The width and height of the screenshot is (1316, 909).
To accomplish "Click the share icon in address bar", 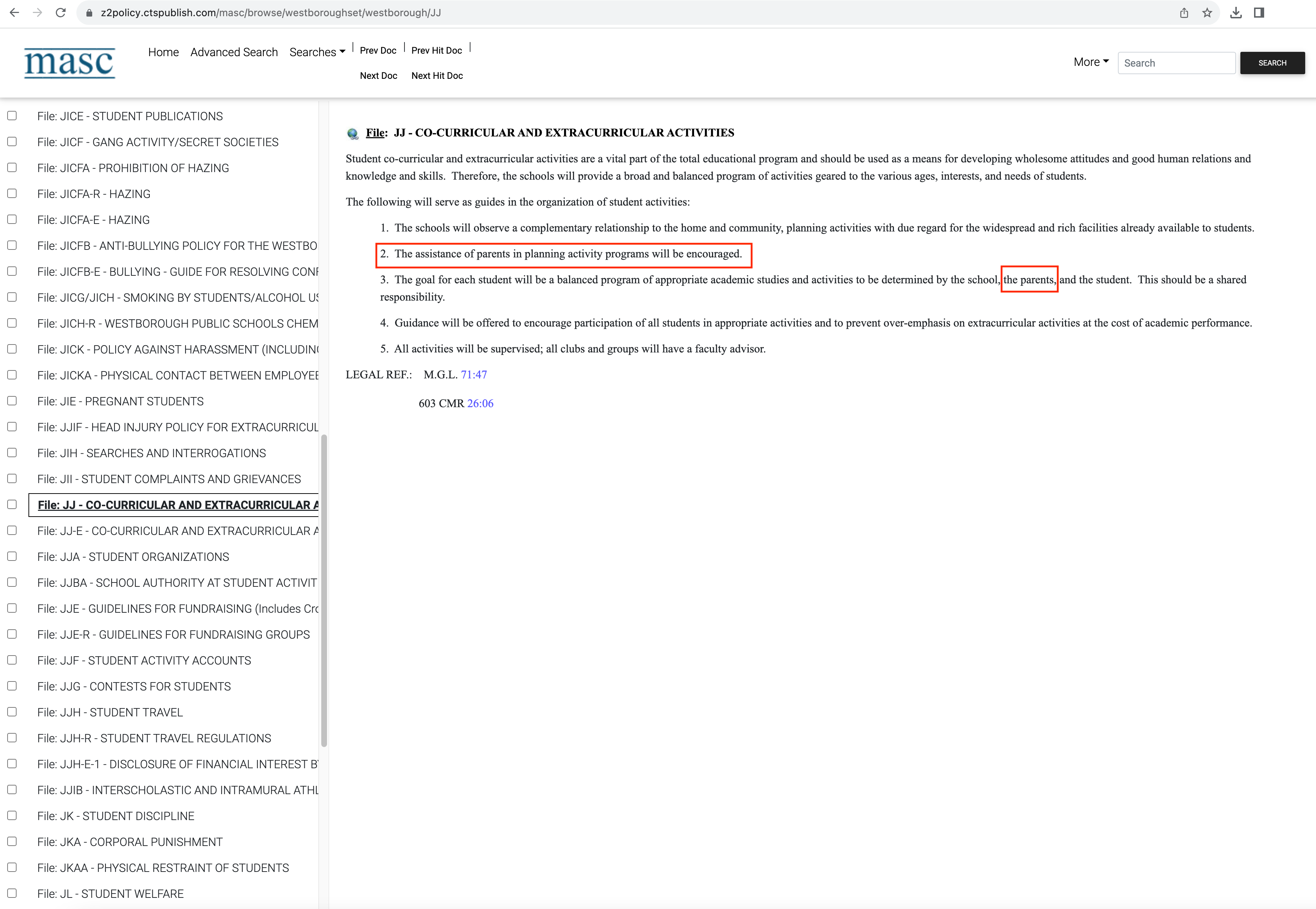I will [1184, 13].
